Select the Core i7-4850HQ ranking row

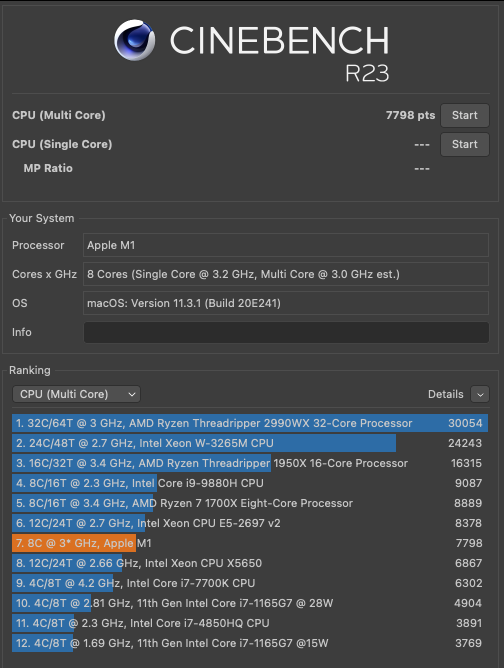click(250, 623)
